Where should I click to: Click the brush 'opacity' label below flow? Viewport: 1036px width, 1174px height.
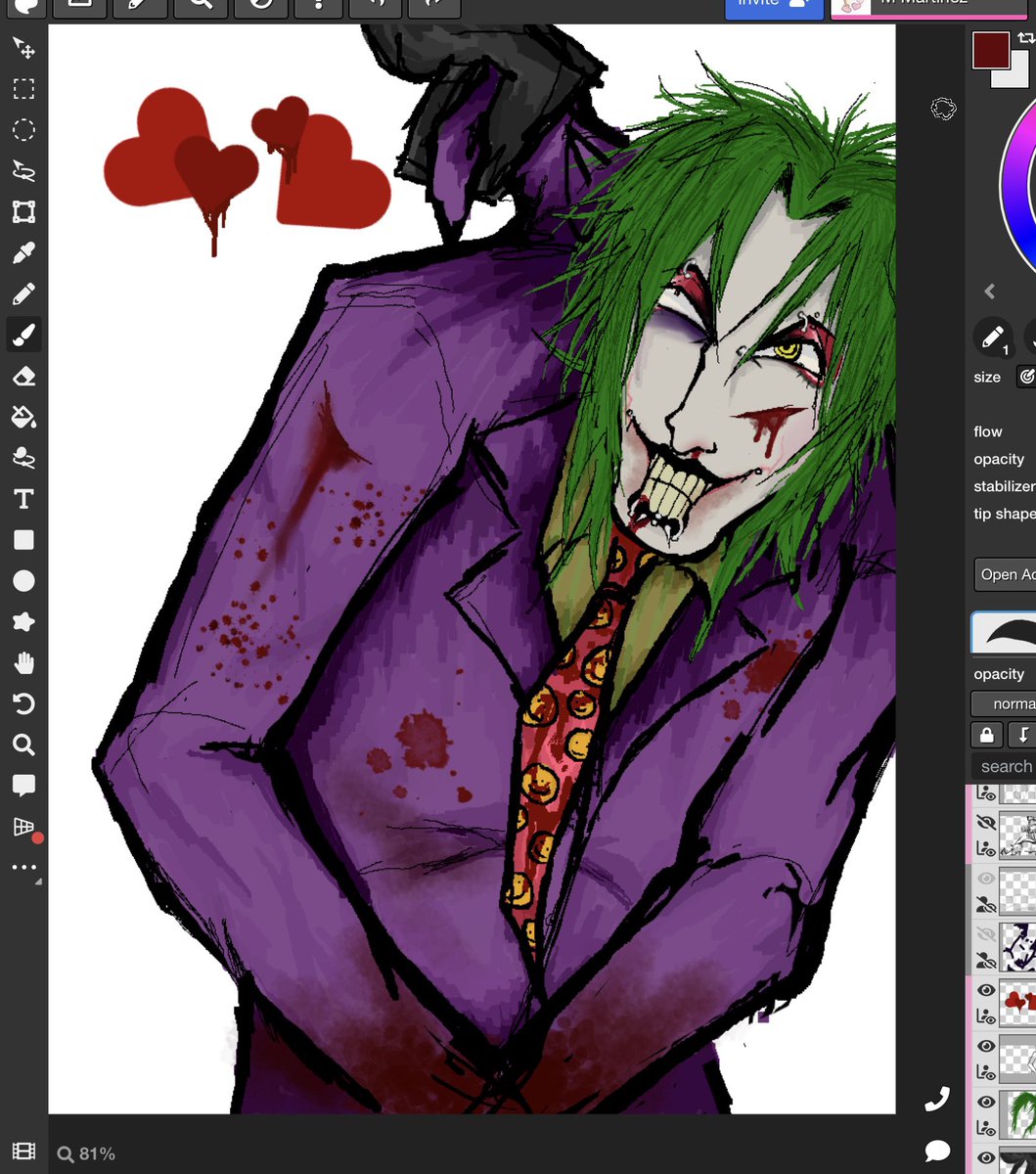[999, 459]
